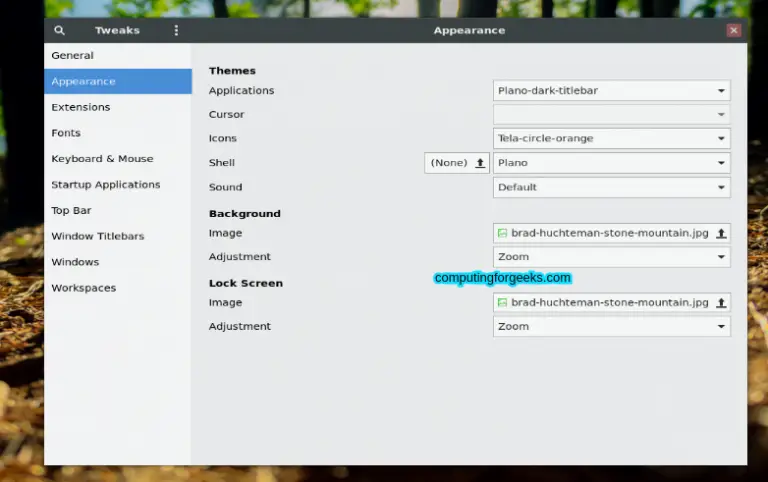Expand the Applications theme dropdown
Image resolution: width=768 pixels, height=482 pixels.
tap(611, 91)
